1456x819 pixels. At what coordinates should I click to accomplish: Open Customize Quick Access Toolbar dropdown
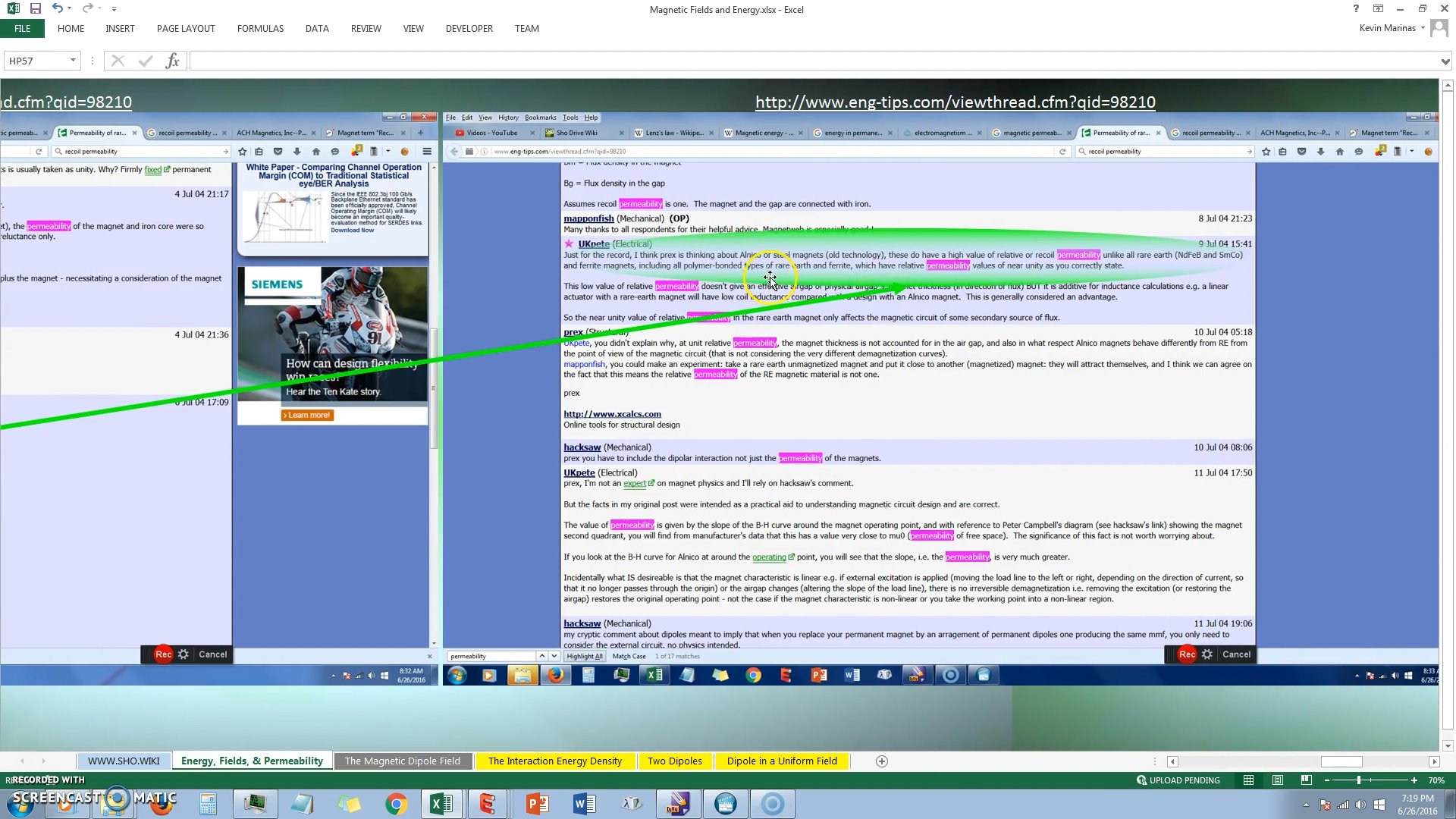tap(114, 9)
